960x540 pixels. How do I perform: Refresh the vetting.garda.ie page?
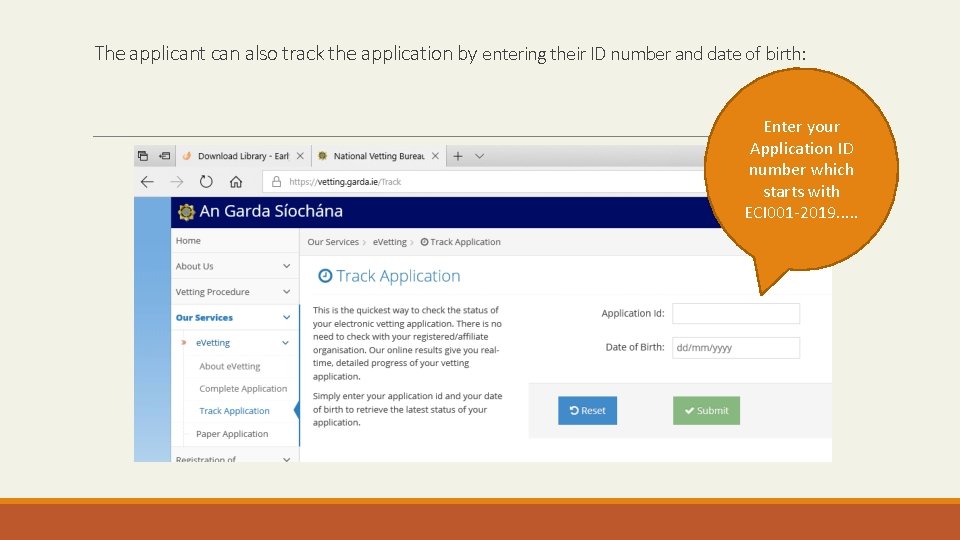tap(206, 182)
